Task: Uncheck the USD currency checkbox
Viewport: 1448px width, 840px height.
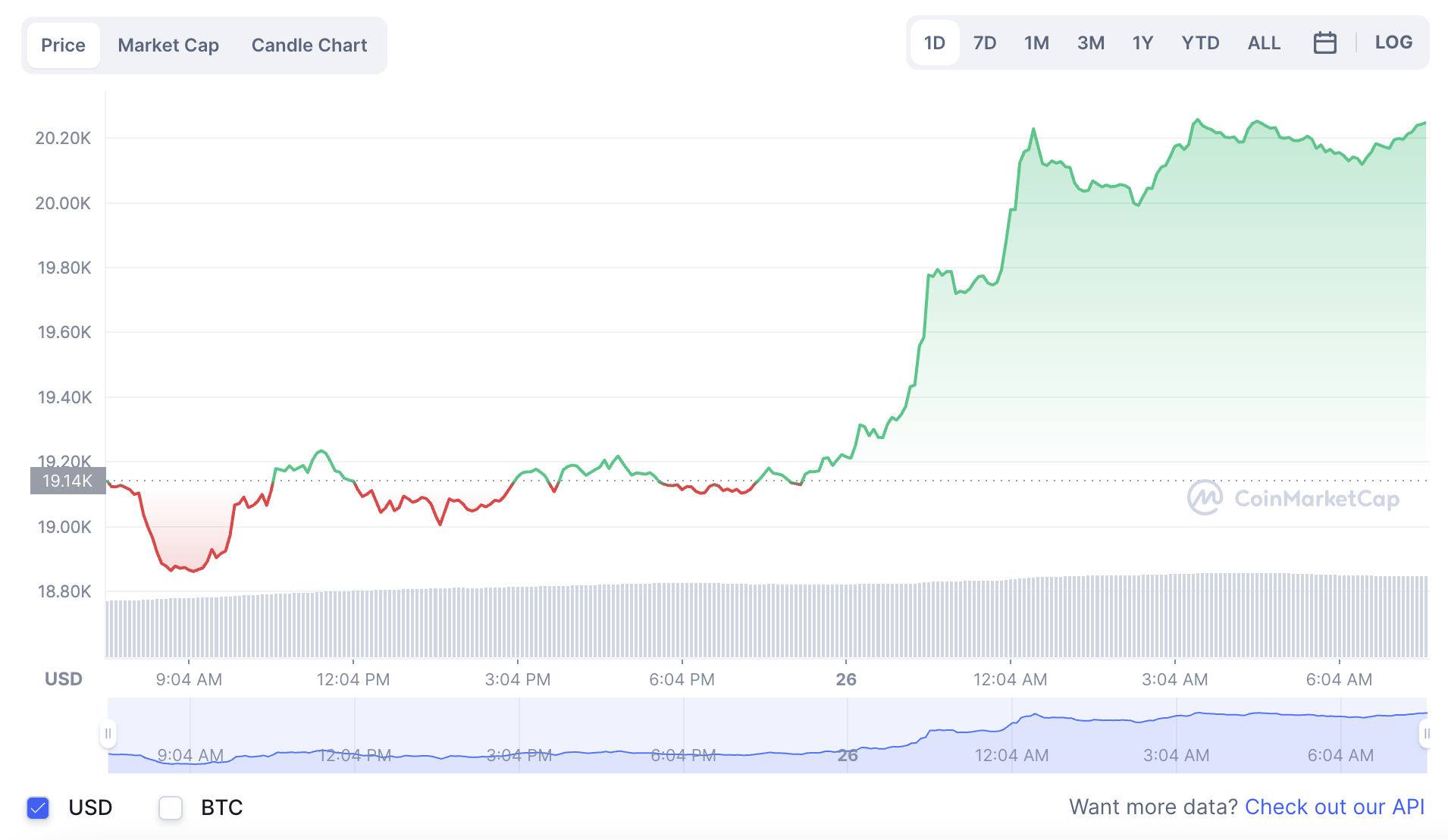Action: (x=38, y=807)
